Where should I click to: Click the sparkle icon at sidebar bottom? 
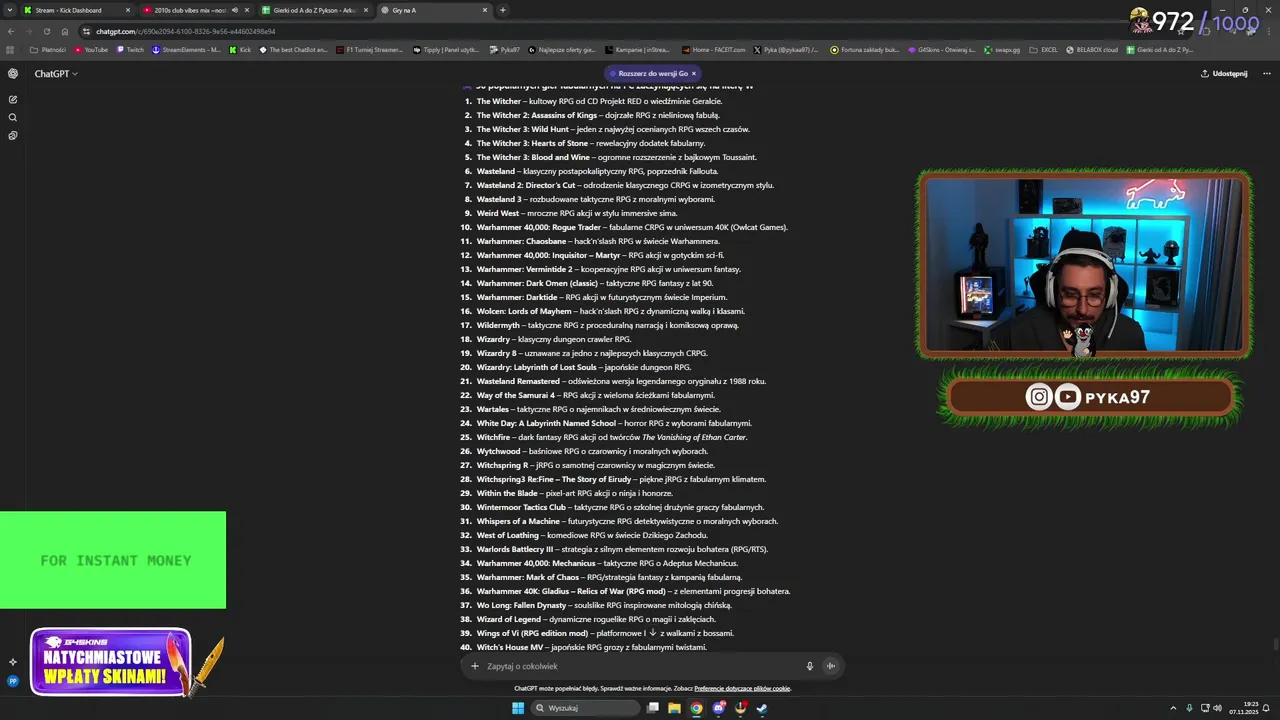tap(13, 662)
